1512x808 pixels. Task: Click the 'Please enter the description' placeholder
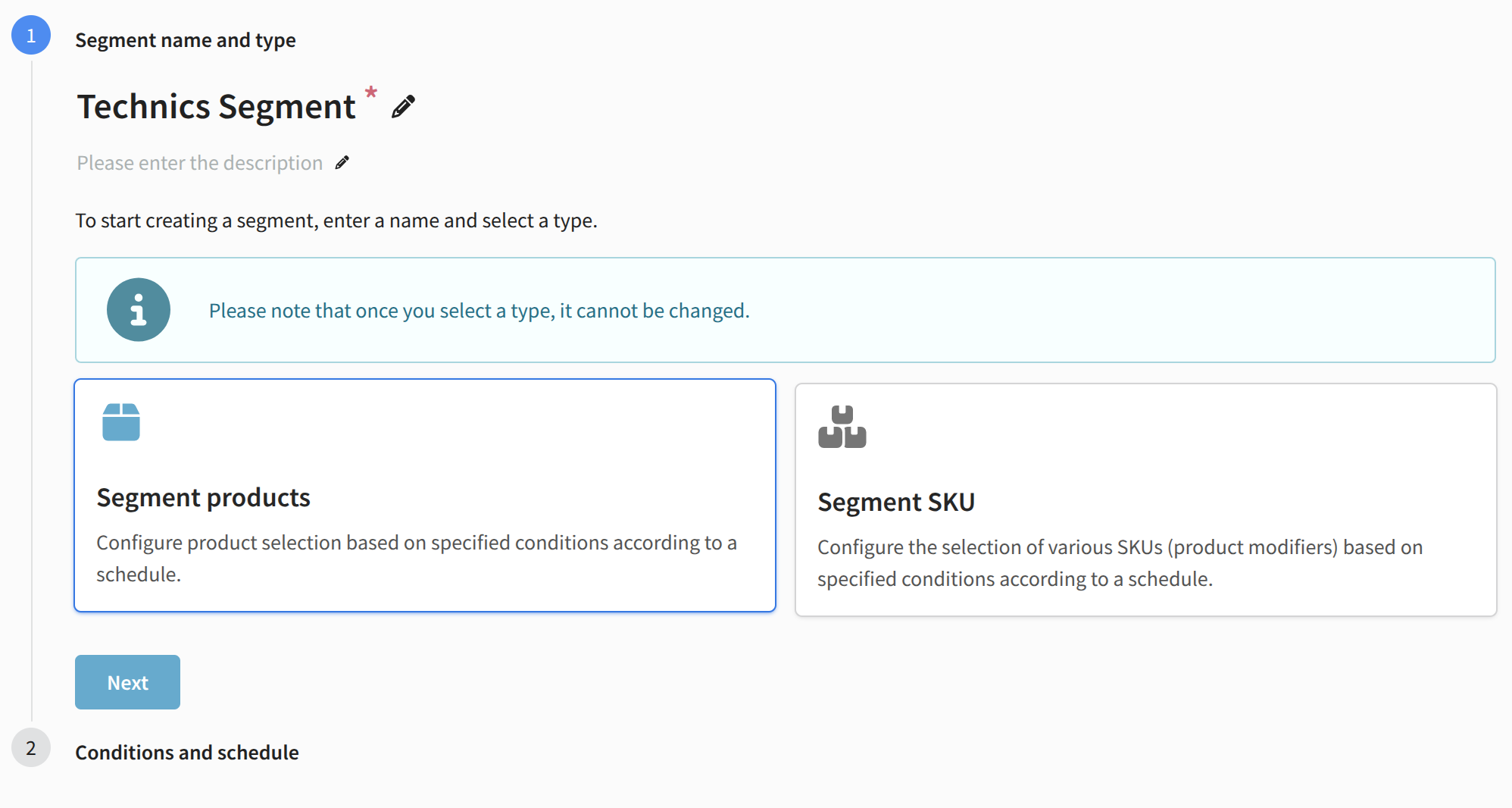tap(200, 163)
